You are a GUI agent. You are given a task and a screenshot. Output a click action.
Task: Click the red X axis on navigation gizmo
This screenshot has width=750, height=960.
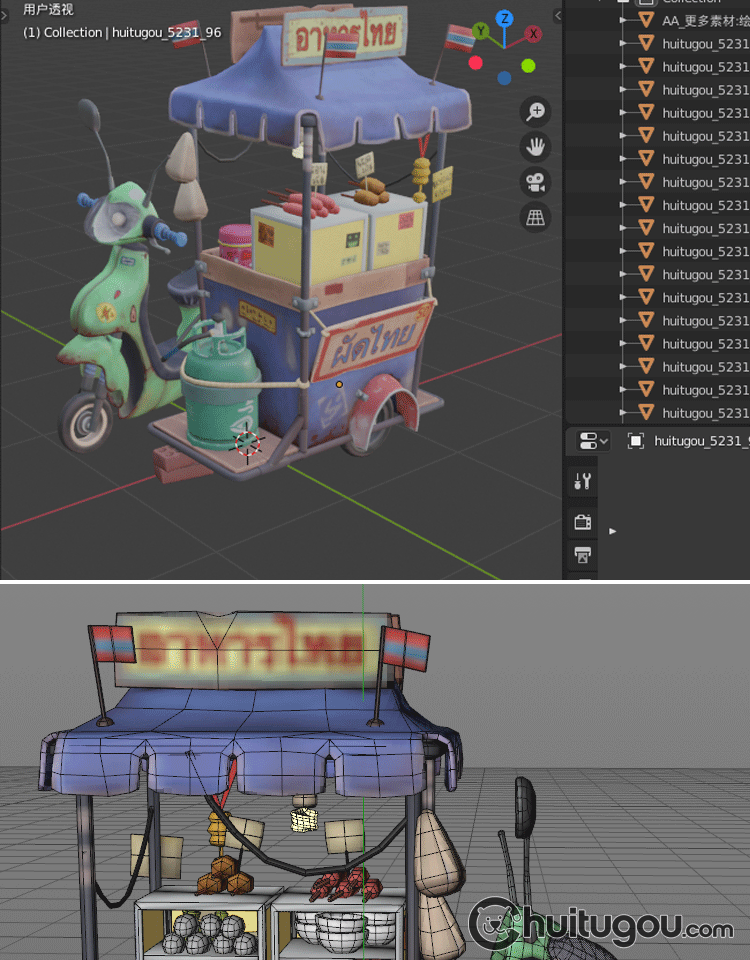coord(534,33)
